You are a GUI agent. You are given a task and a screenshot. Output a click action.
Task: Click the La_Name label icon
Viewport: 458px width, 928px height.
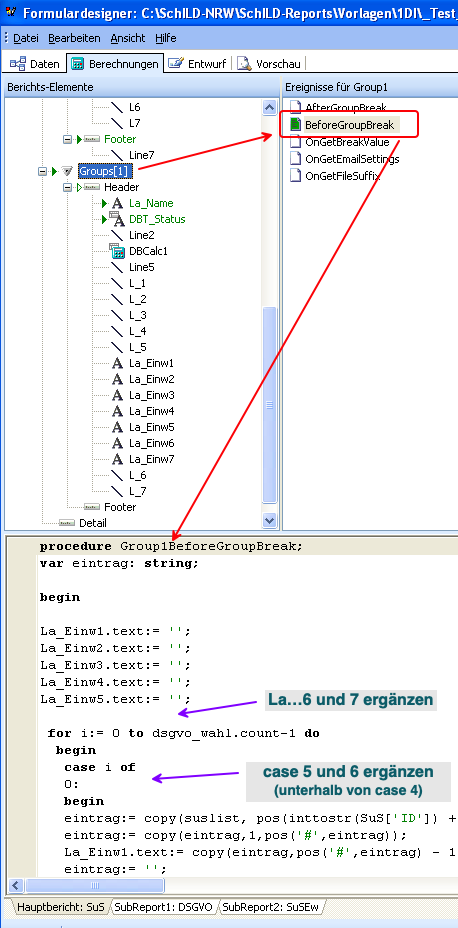117,203
